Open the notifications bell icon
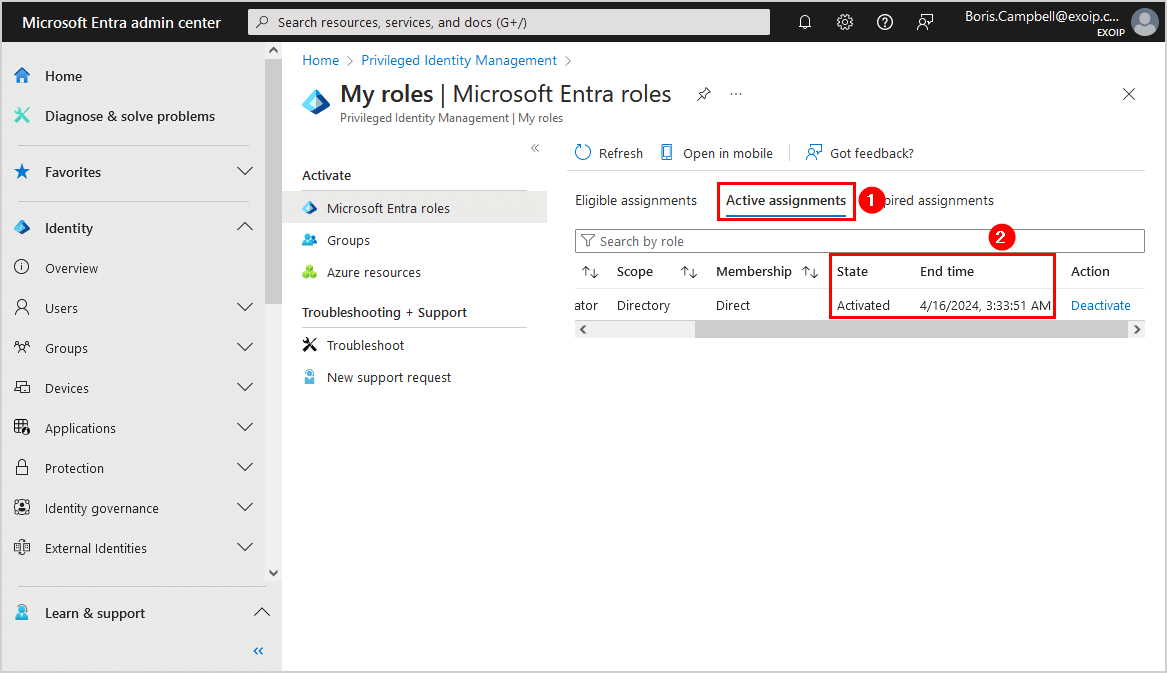The width and height of the screenshot is (1167, 673). tap(805, 22)
